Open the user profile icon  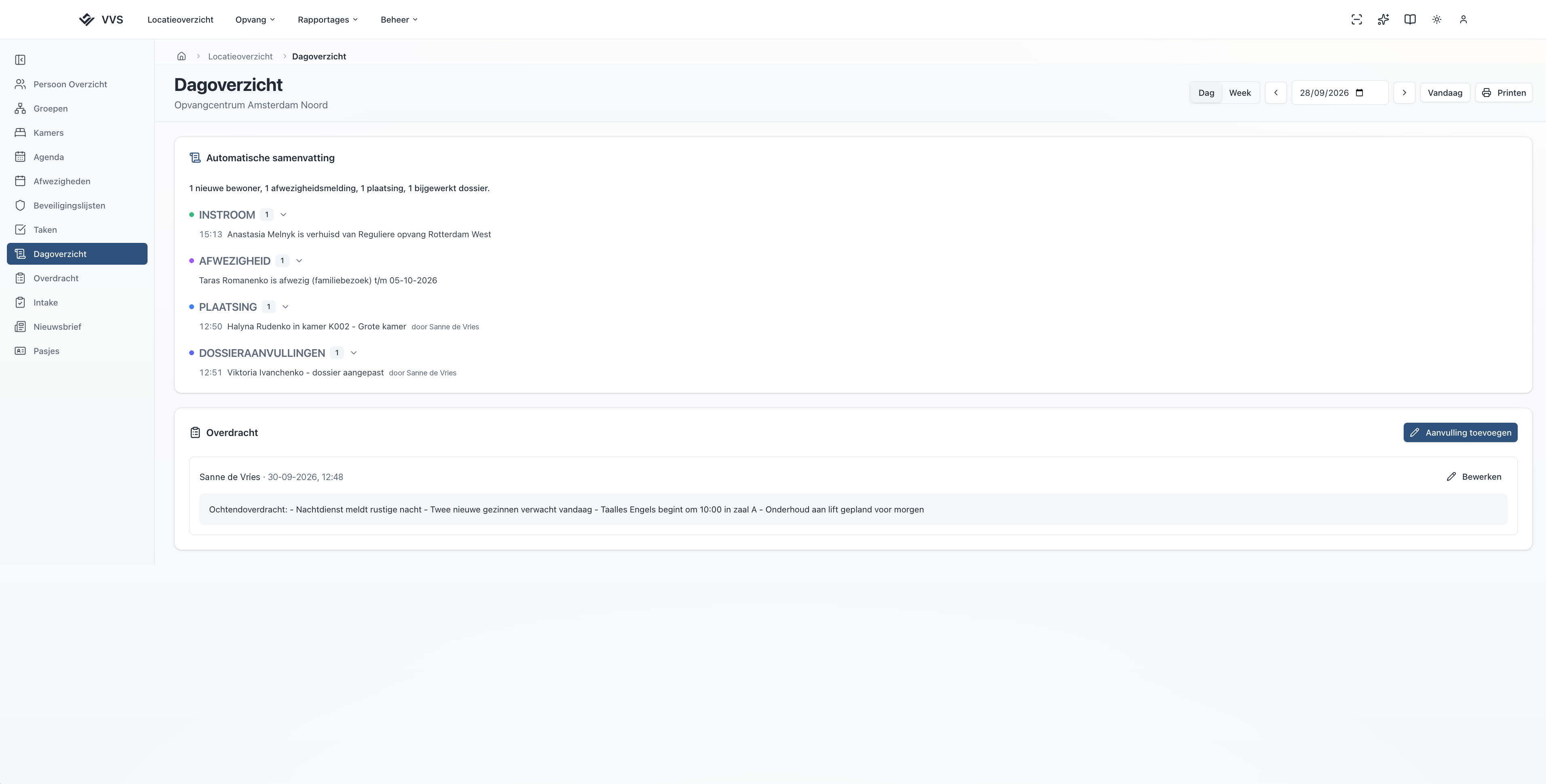[x=1463, y=20]
